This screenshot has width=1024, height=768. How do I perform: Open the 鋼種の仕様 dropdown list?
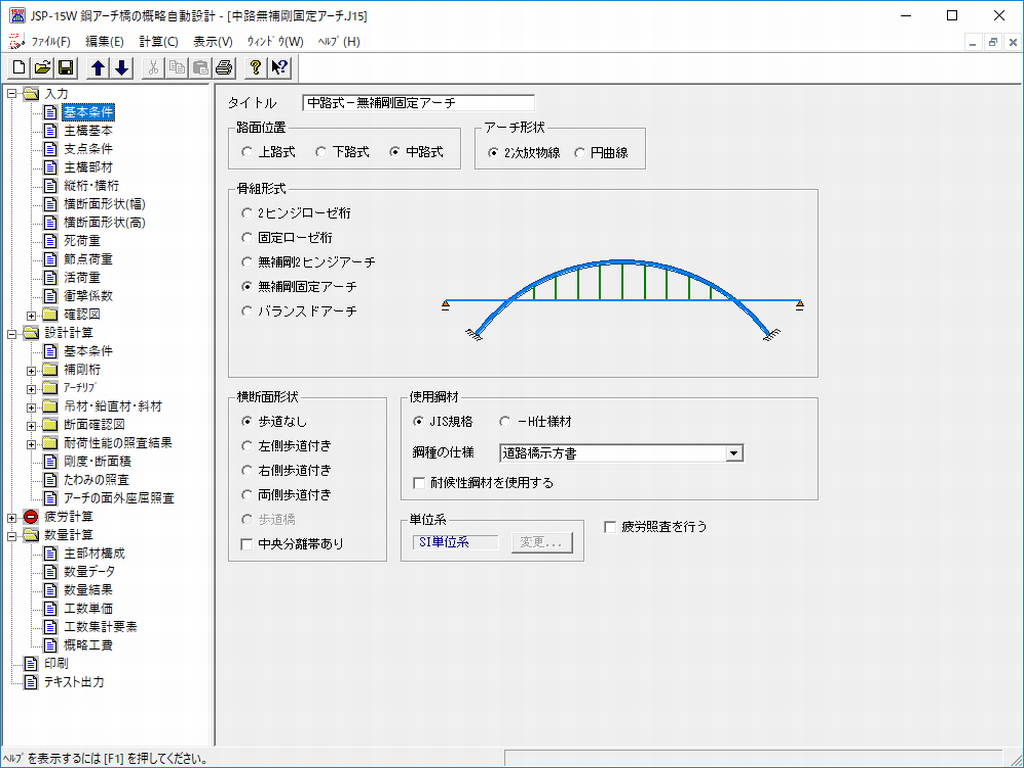(734, 453)
